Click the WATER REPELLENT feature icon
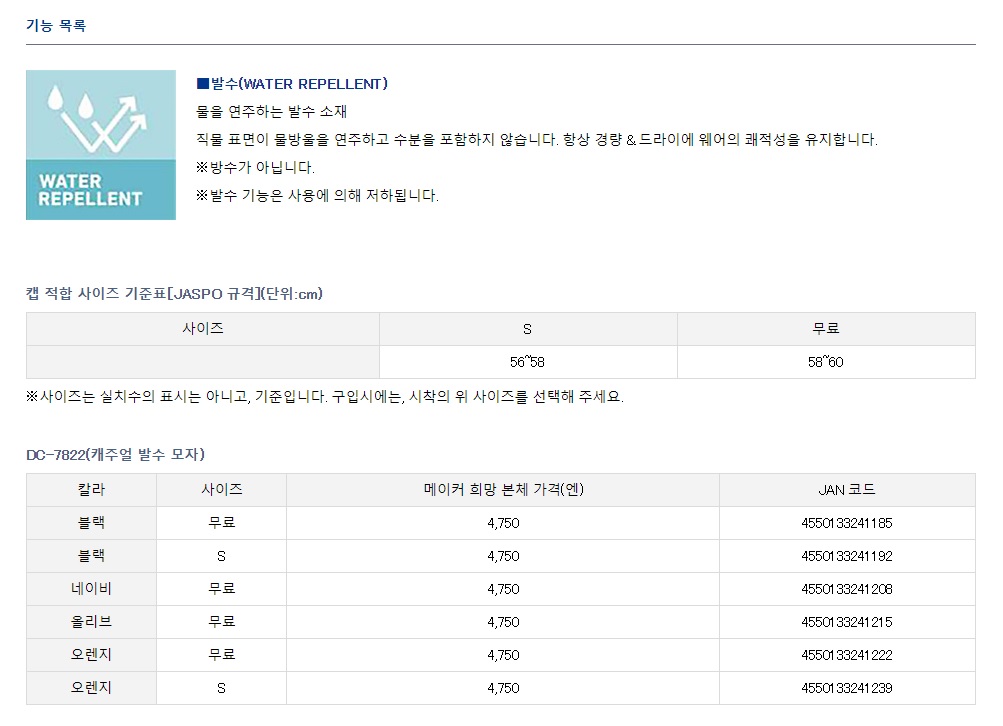Image resolution: width=1003 pixels, height=726 pixels. (x=100, y=145)
